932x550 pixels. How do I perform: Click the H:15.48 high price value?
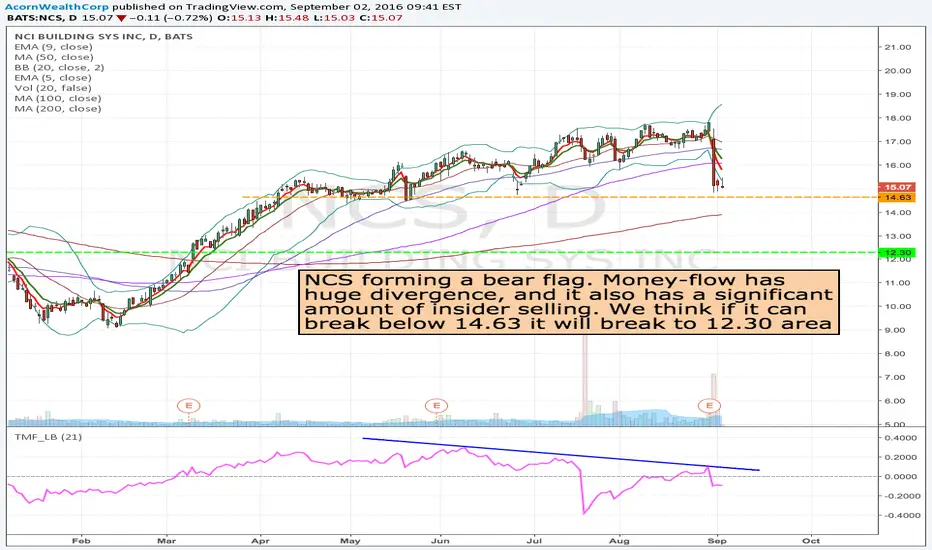click(287, 18)
